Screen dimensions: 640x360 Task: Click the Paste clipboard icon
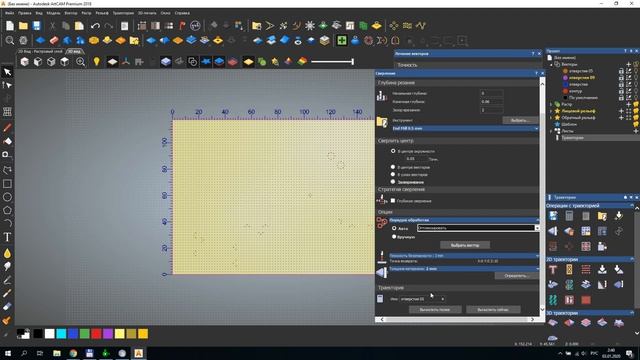pyautogui.click(x=79, y=26)
